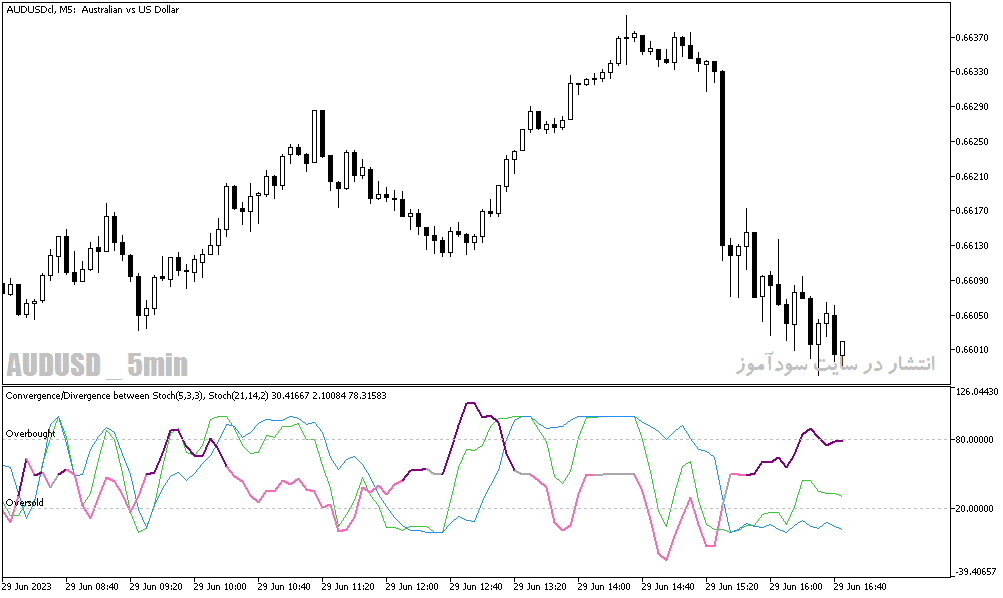This screenshot has width=1003, height=598.
Task: Click the AUDUSD _ 5min watermark text
Action: [97, 365]
